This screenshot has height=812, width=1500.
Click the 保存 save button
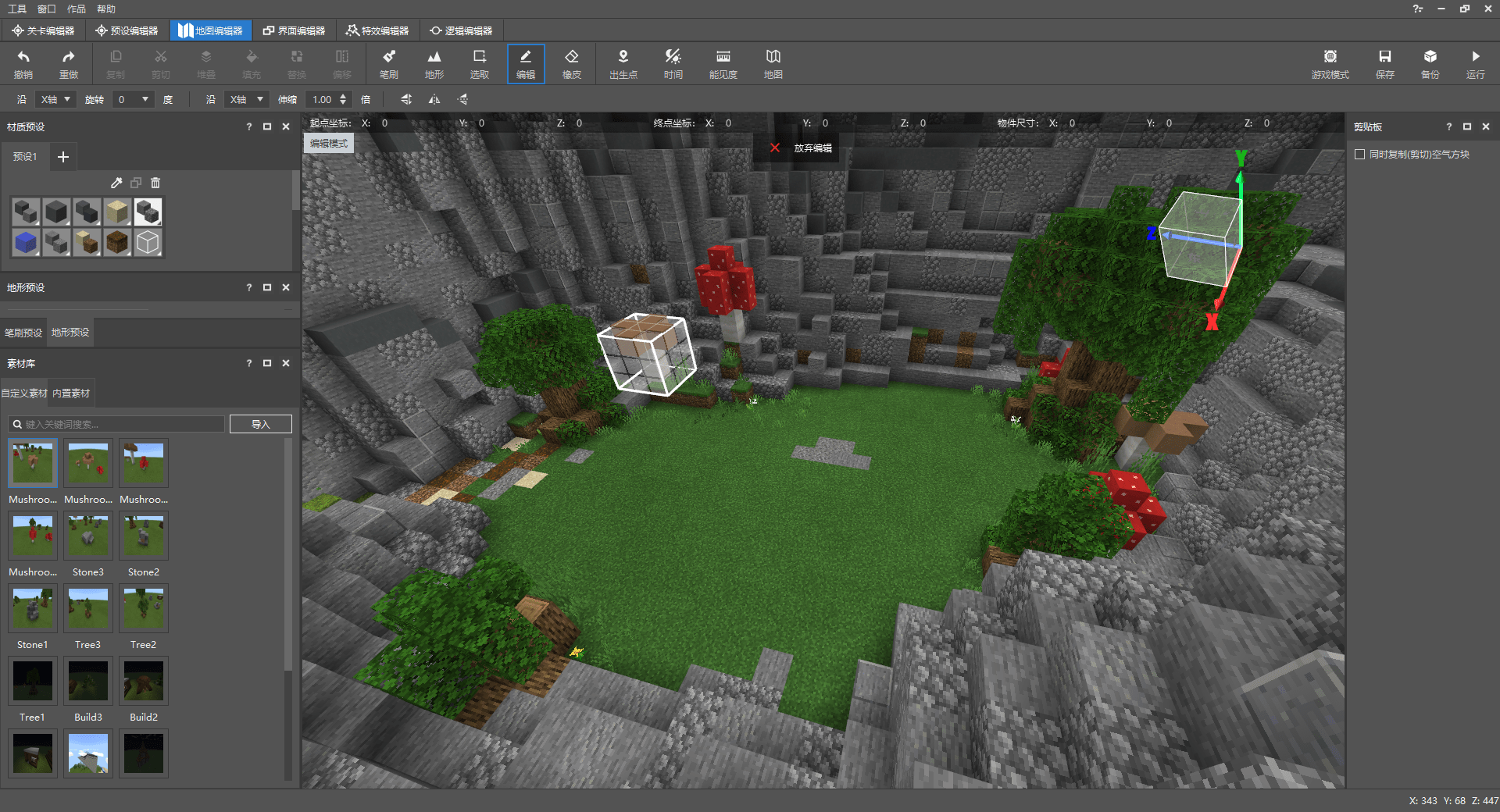(1384, 64)
